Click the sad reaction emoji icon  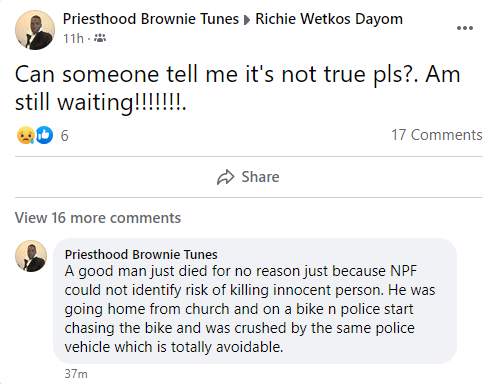coord(26,135)
